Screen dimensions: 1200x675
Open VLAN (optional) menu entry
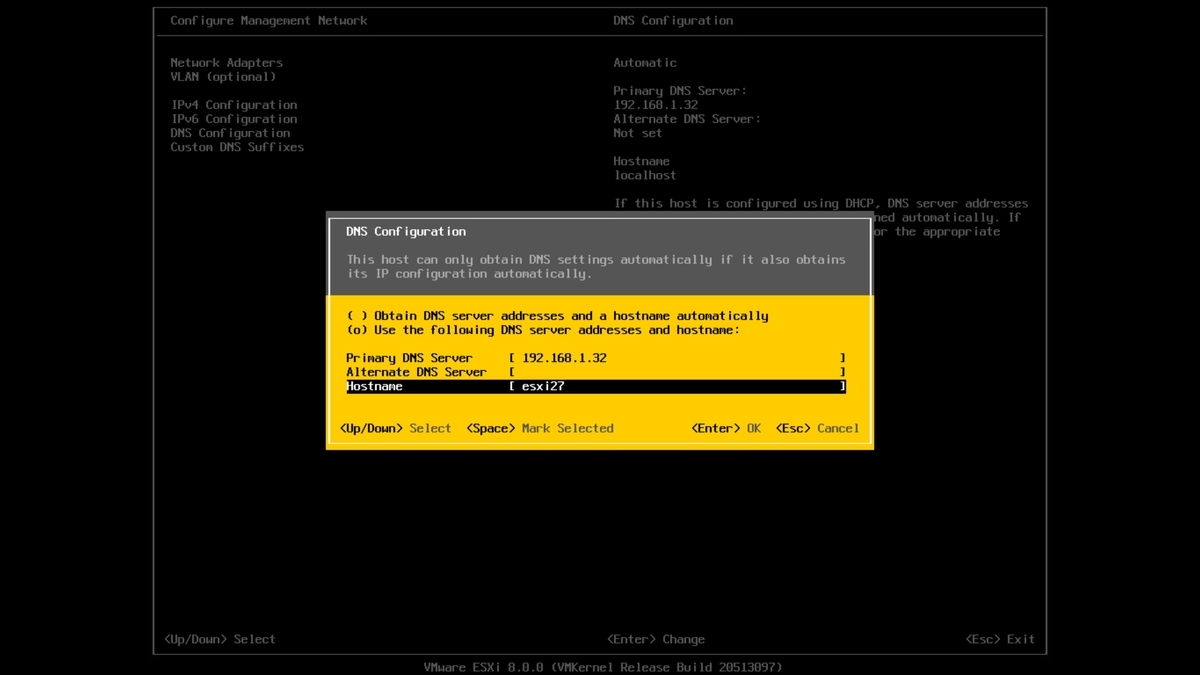coord(223,77)
